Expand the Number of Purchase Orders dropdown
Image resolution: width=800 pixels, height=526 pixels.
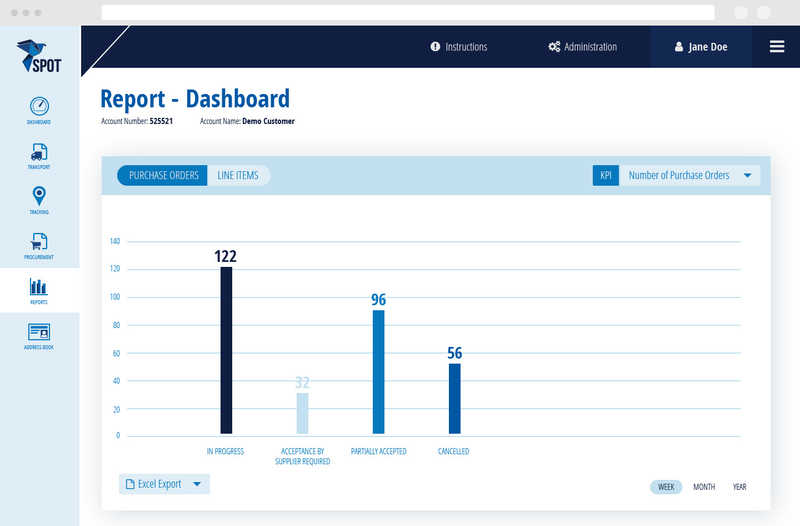pos(690,176)
